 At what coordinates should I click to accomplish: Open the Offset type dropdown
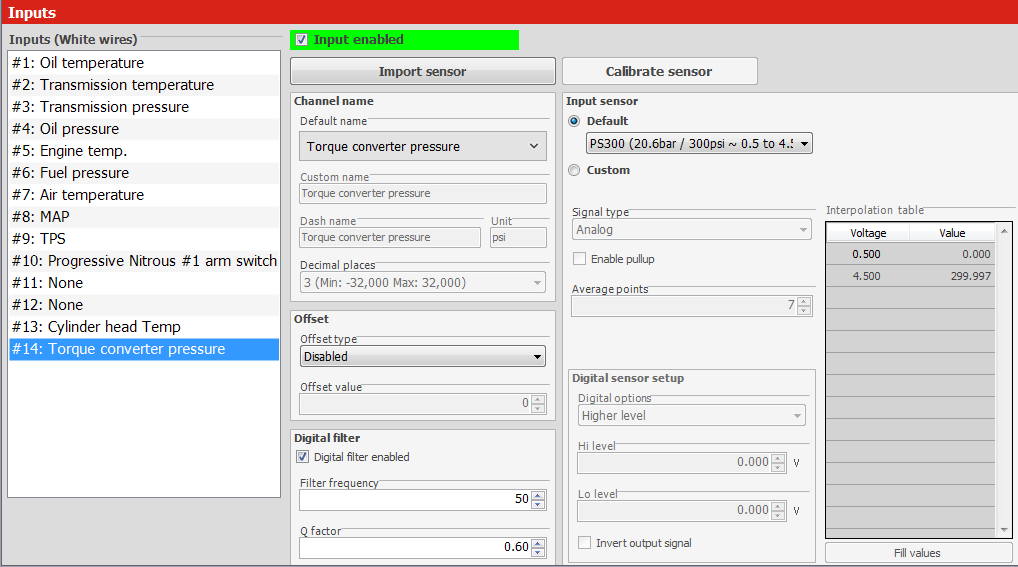[x=423, y=356]
